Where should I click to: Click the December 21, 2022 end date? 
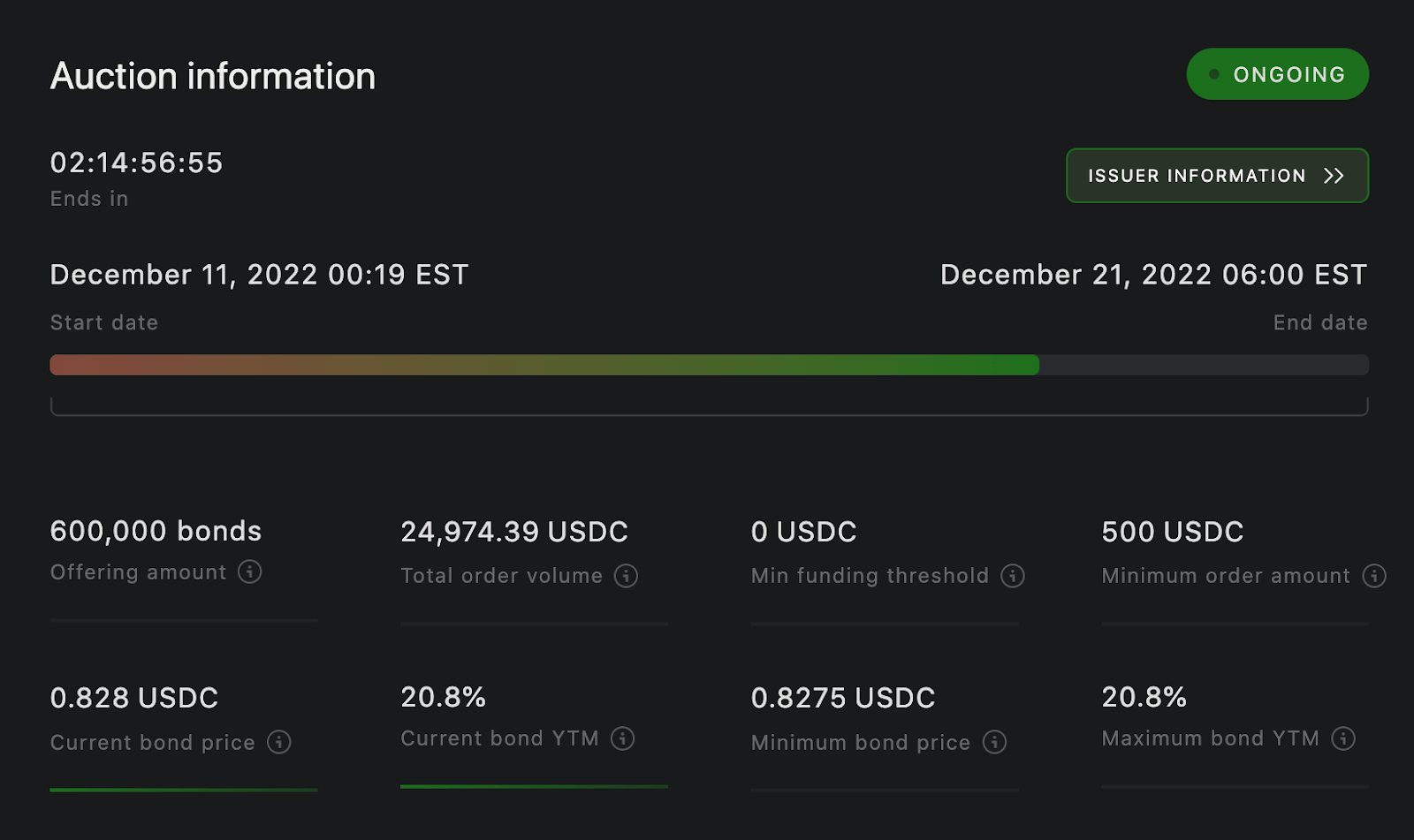pyautogui.click(x=1153, y=275)
